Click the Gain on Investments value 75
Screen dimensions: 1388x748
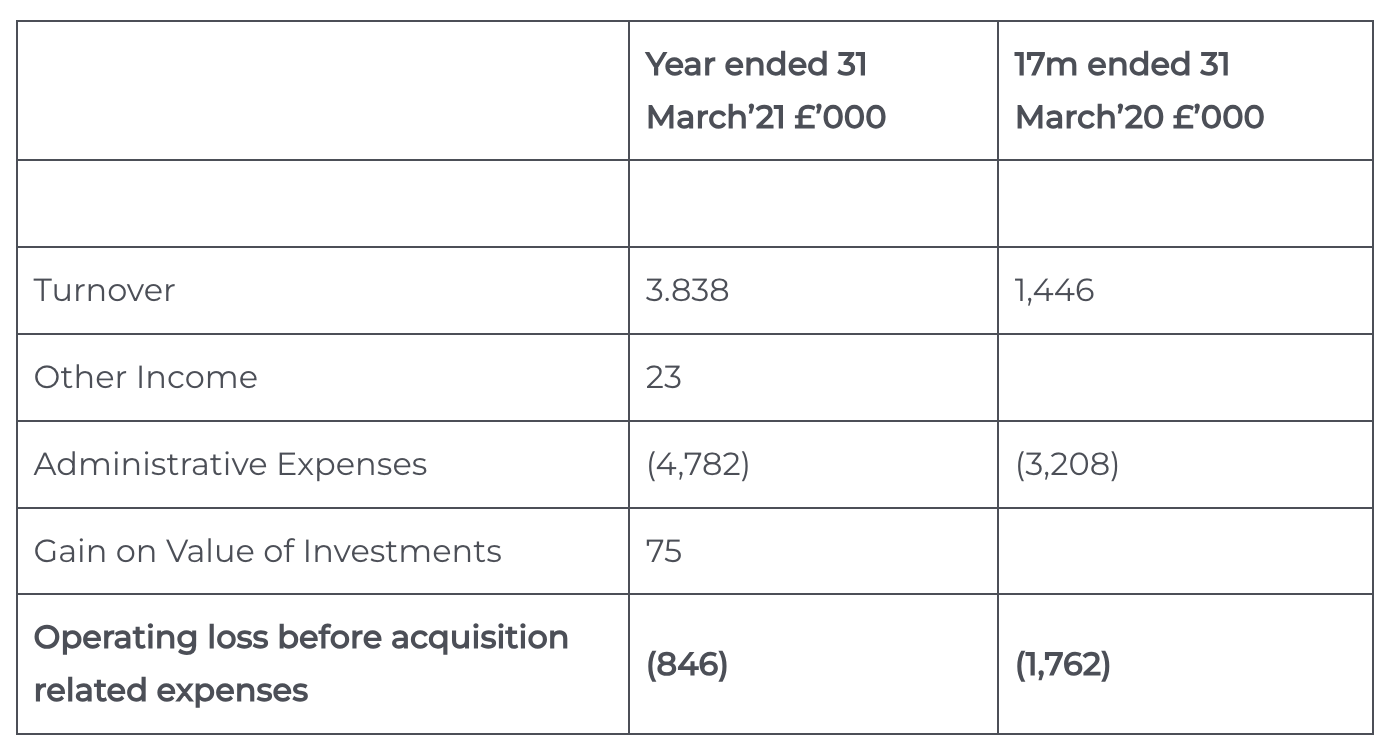664,552
